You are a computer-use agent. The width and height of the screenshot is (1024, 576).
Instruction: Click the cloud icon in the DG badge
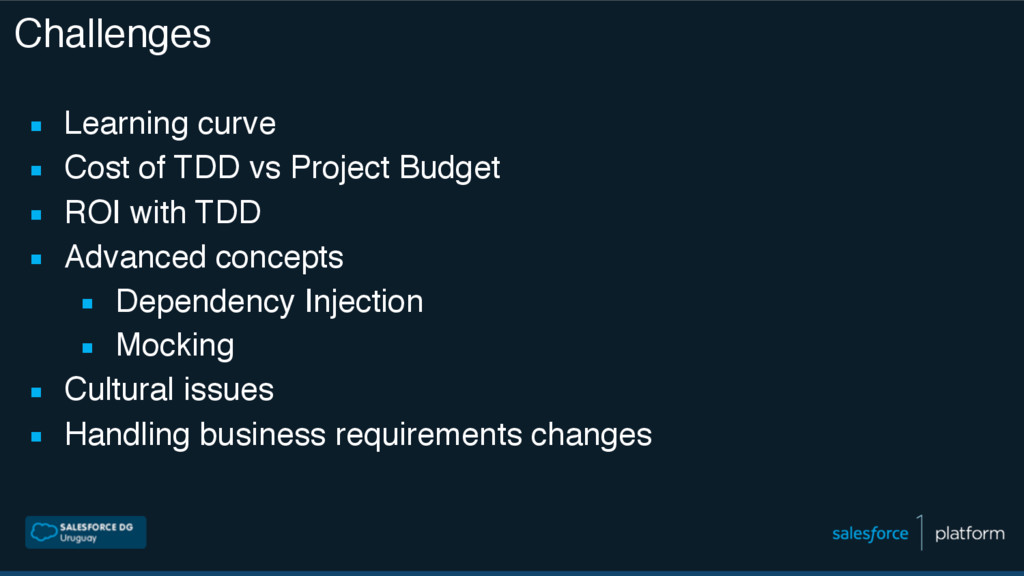pos(44,532)
